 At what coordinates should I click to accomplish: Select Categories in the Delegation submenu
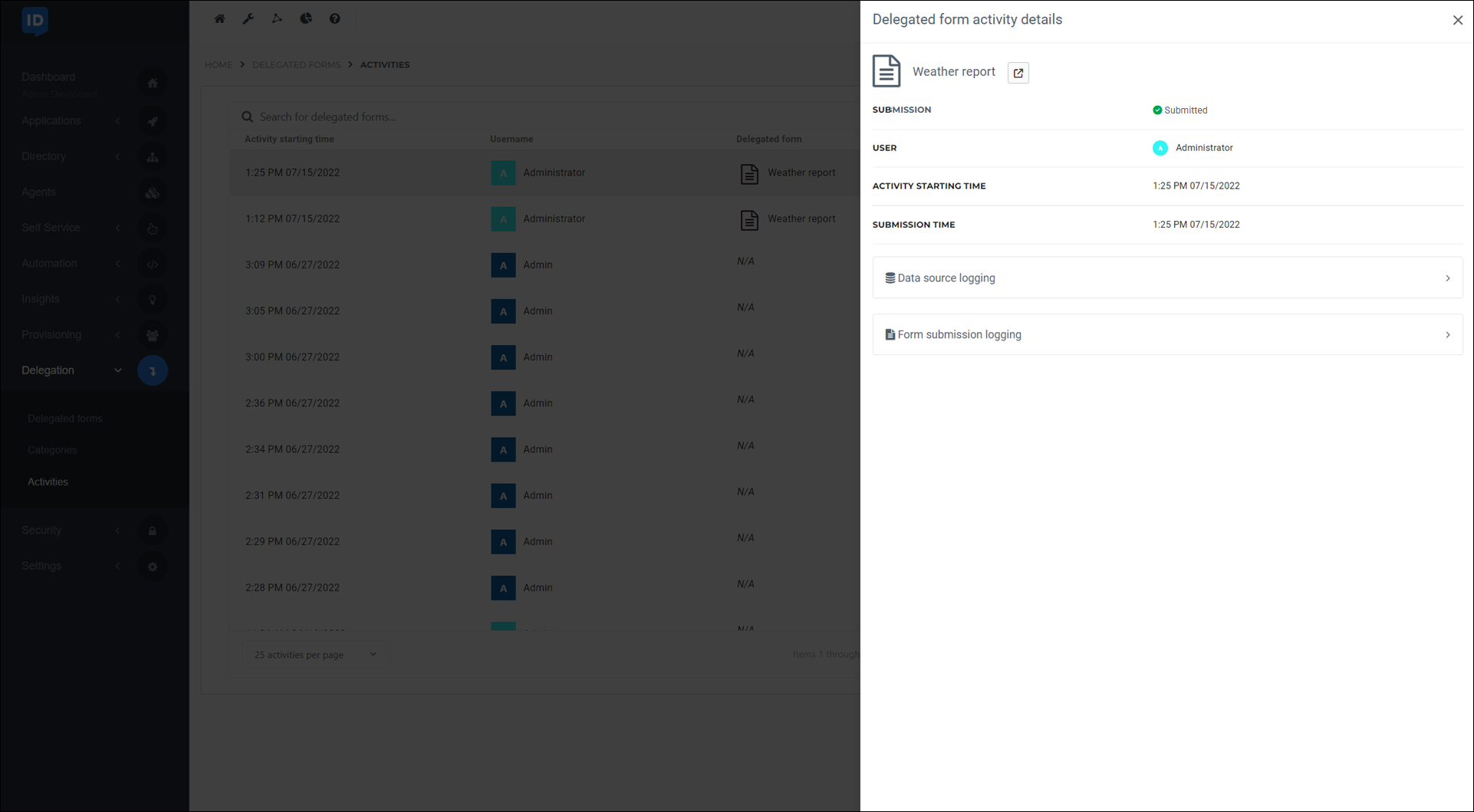[x=51, y=449]
